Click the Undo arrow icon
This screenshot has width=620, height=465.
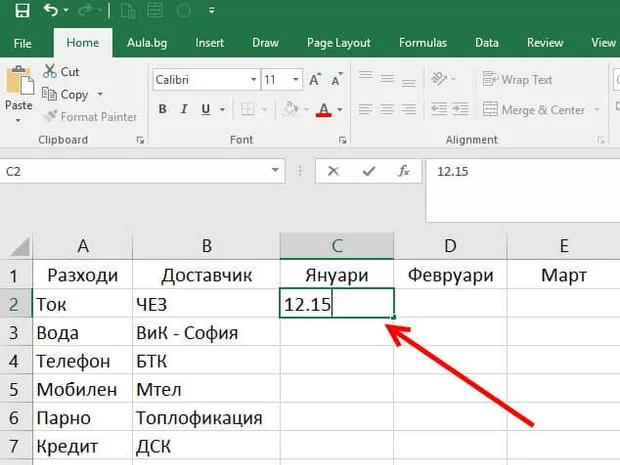point(51,10)
